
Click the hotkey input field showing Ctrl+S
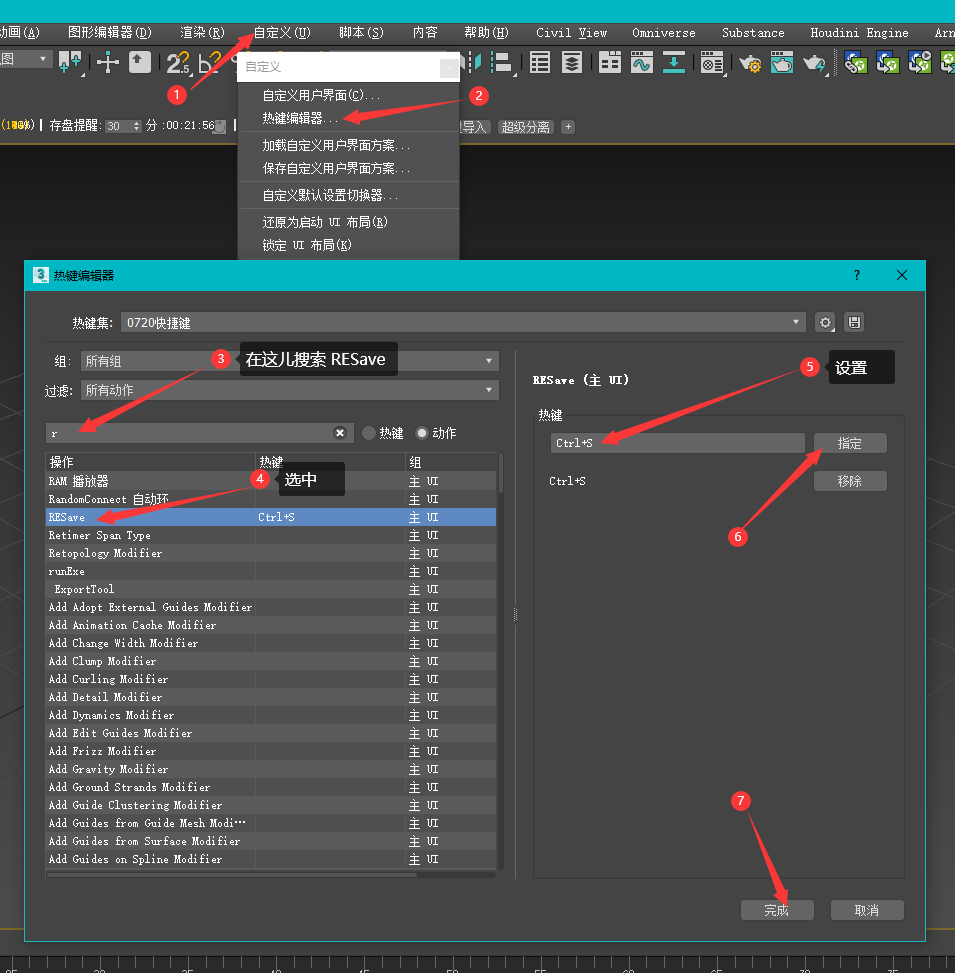(677, 443)
